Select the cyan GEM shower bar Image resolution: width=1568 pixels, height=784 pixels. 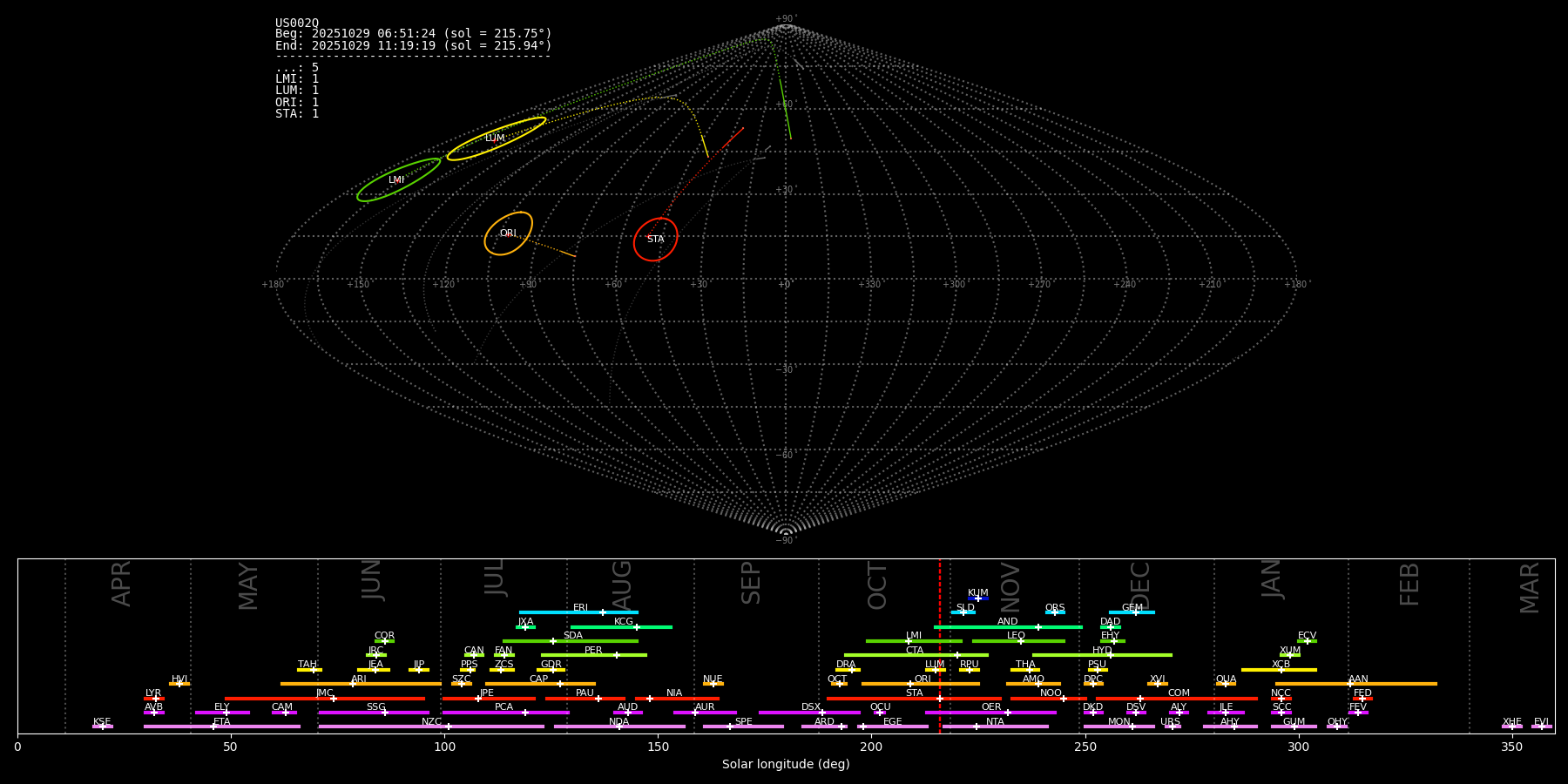1132,612
